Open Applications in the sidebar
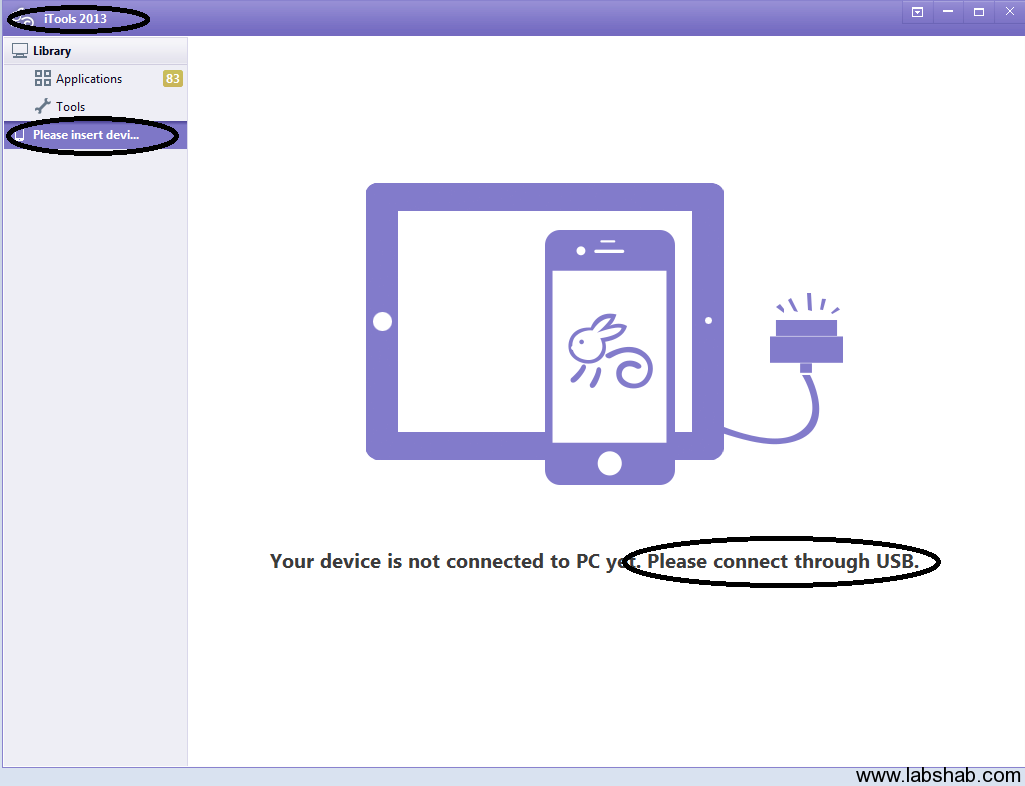The image size is (1025, 786). pyautogui.click(x=89, y=79)
